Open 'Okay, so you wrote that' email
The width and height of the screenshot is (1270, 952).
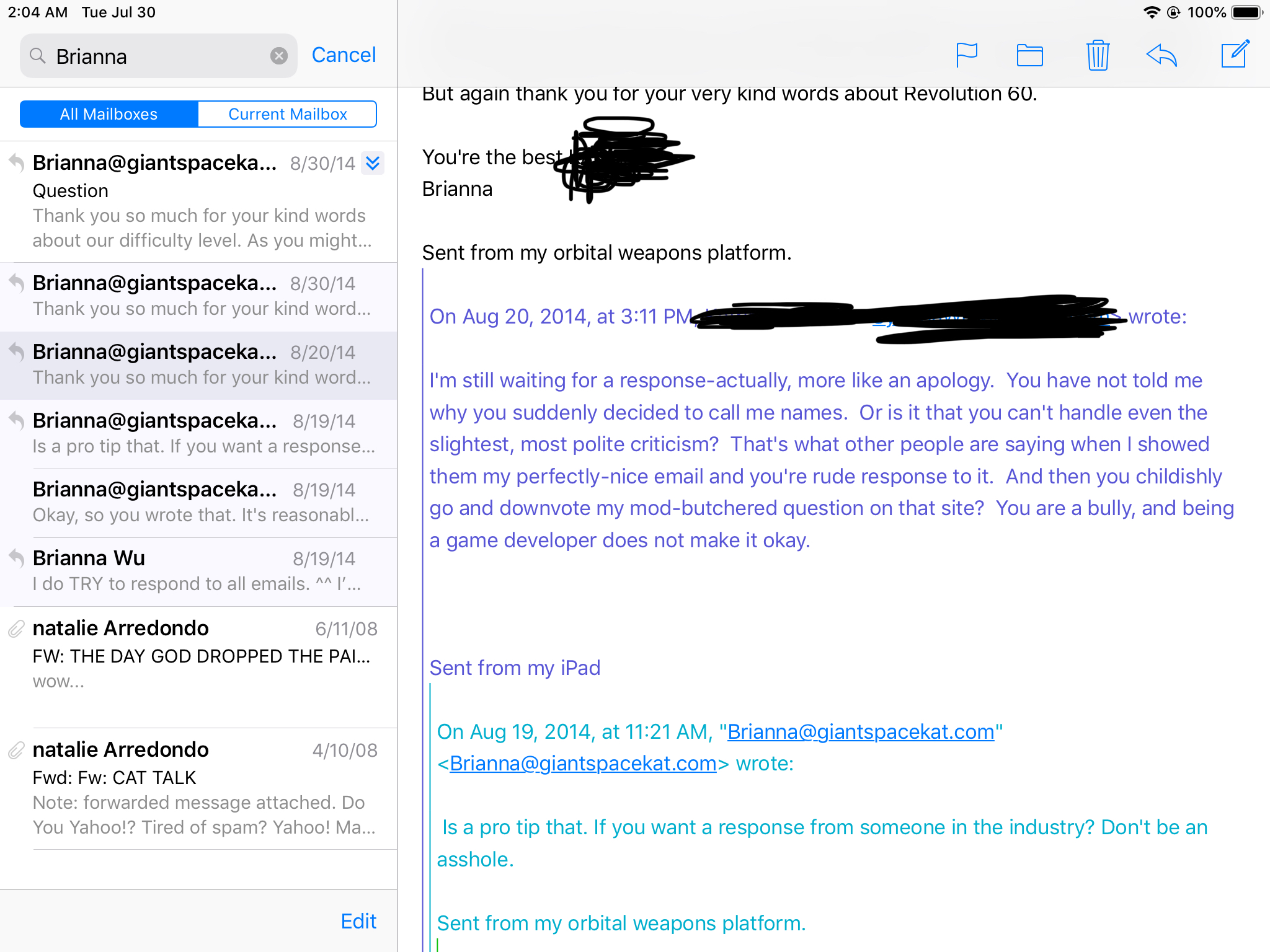pos(198,503)
